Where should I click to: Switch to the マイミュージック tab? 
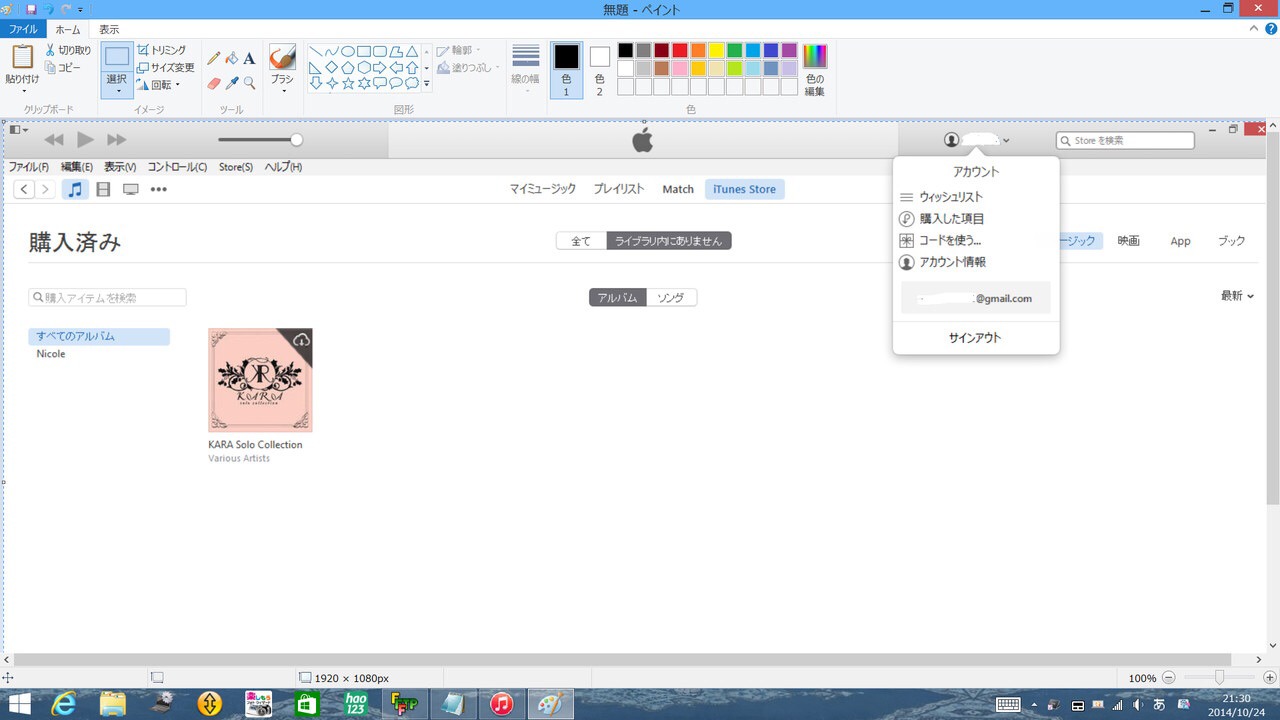pyautogui.click(x=543, y=189)
